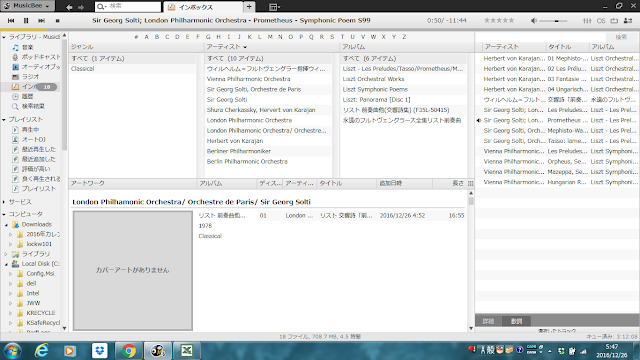Viewport: 640px width, 360px height.
Task: Rate the track using the stars
Action: [499, 20]
